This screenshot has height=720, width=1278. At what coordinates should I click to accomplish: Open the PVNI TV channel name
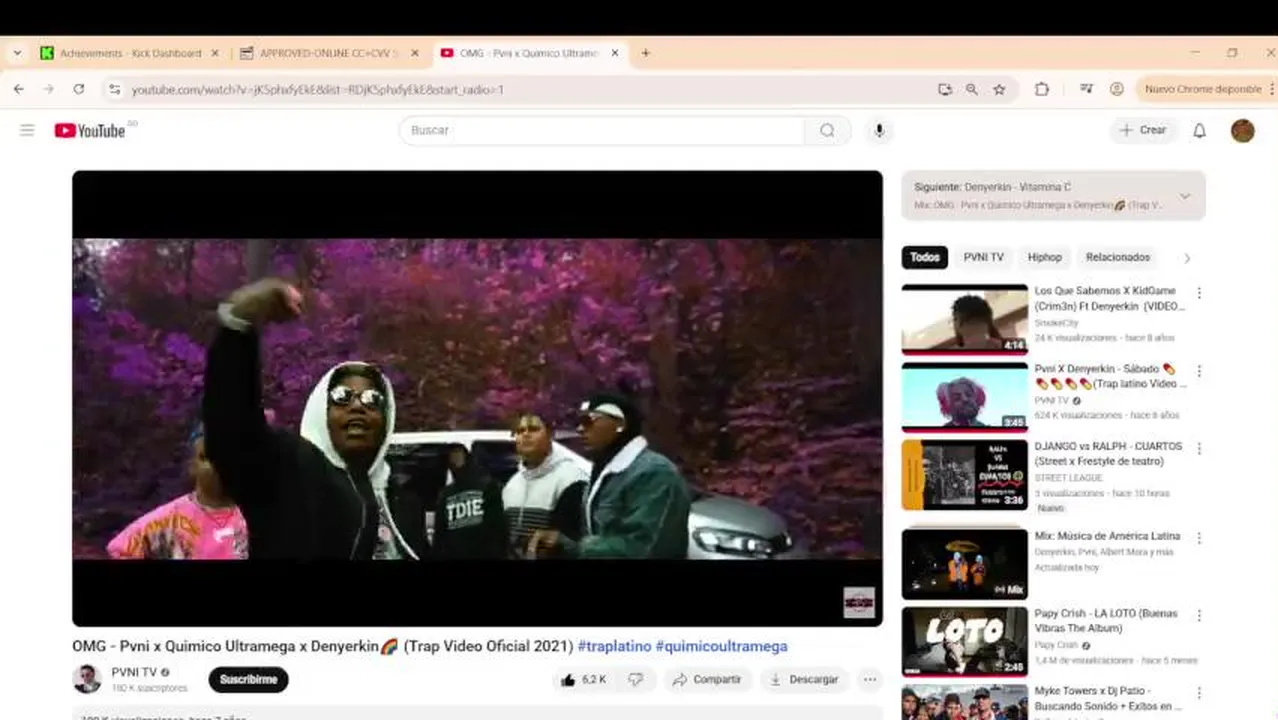[134, 672]
